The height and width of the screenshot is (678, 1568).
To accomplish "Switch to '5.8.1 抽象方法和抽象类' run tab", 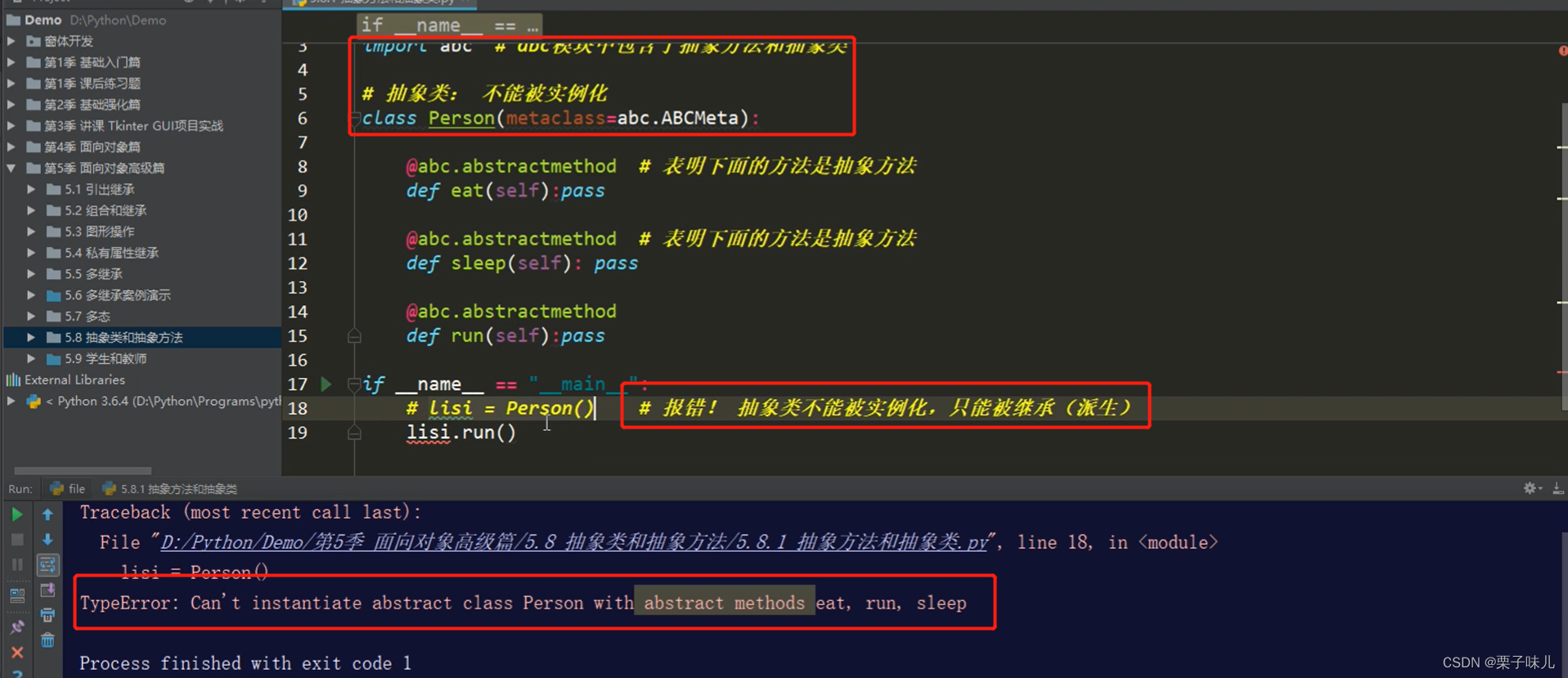I will 170,488.
